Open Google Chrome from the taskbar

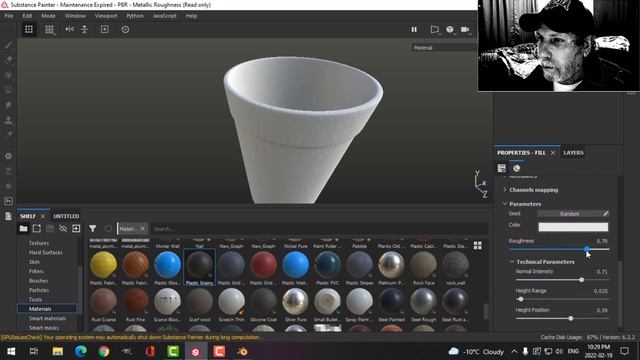(104, 351)
